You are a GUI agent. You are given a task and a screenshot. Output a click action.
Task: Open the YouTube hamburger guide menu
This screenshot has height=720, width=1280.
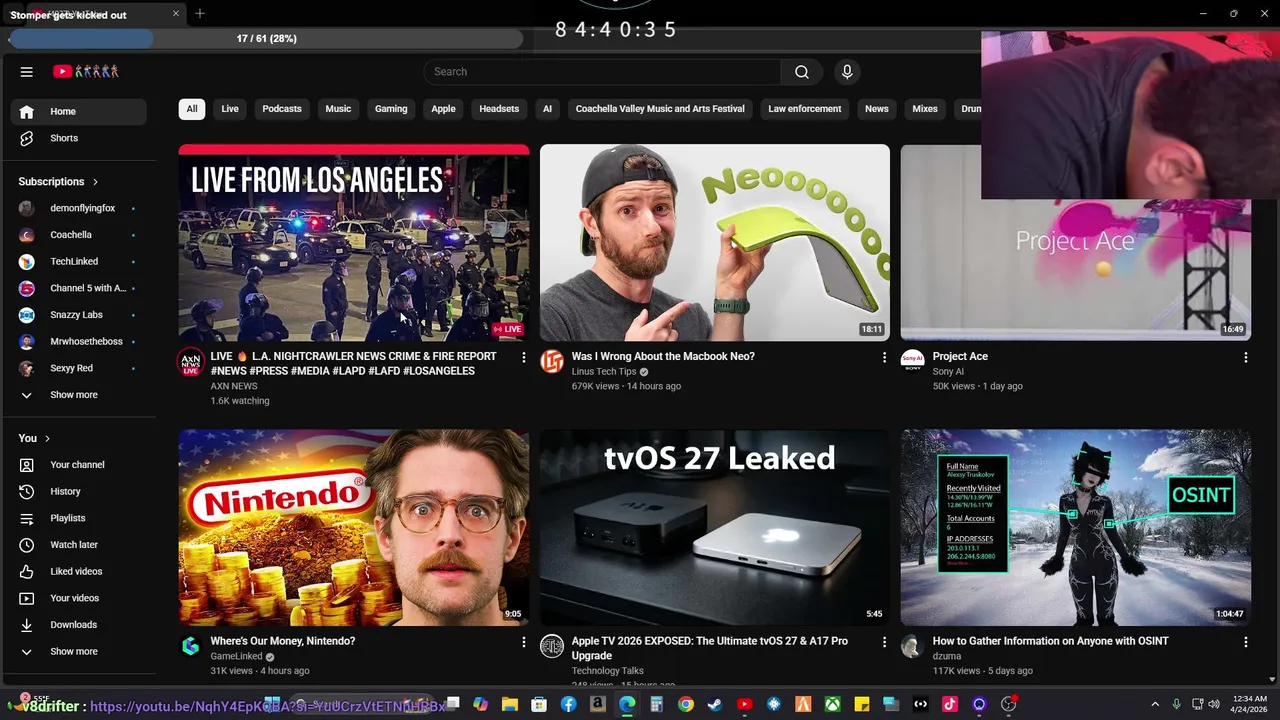27,72
